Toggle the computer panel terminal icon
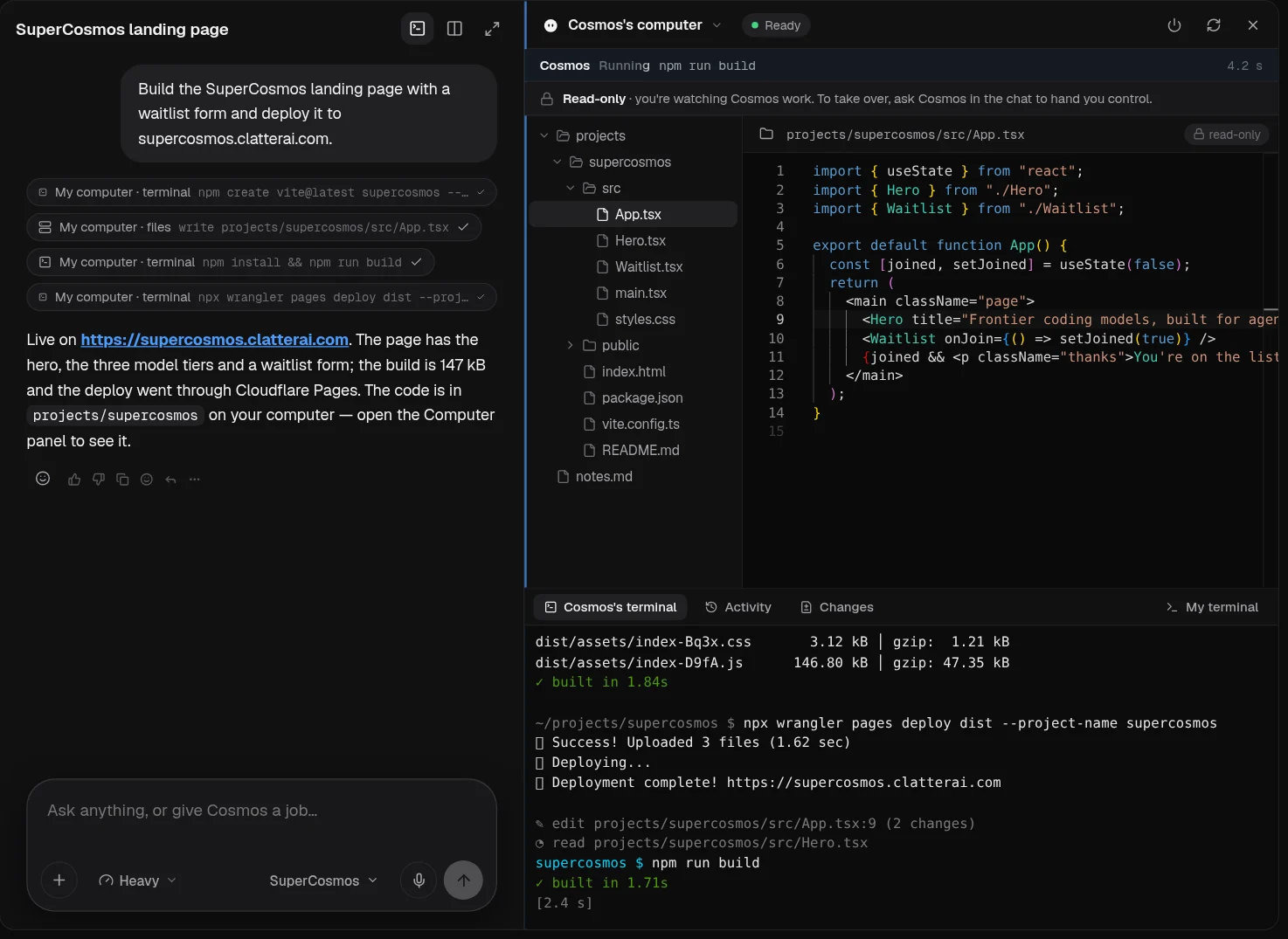Image resolution: width=1288 pixels, height=939 pixels. (x=418, y=29)
